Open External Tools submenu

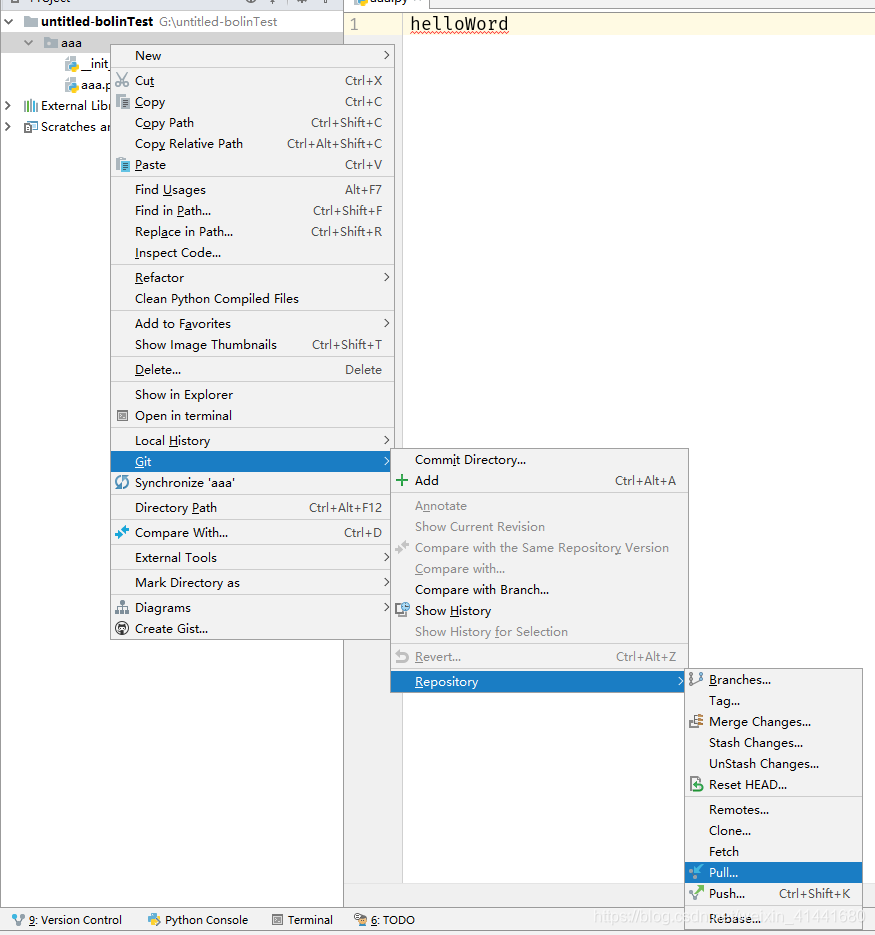(252, 558)
